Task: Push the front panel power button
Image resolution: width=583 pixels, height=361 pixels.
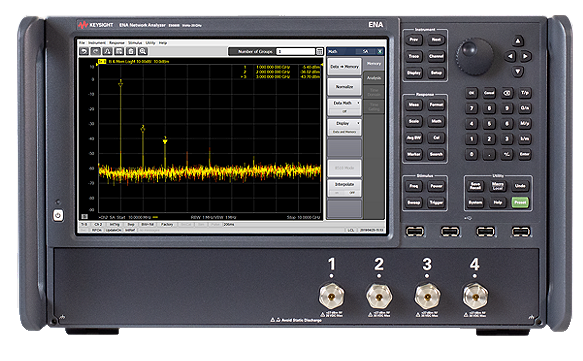Action: click(58, 215)
